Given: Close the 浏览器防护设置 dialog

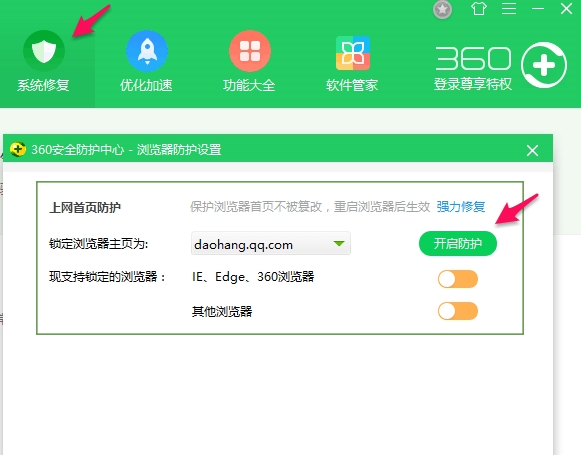Looking at the screenshot, I should coord(532,150).
